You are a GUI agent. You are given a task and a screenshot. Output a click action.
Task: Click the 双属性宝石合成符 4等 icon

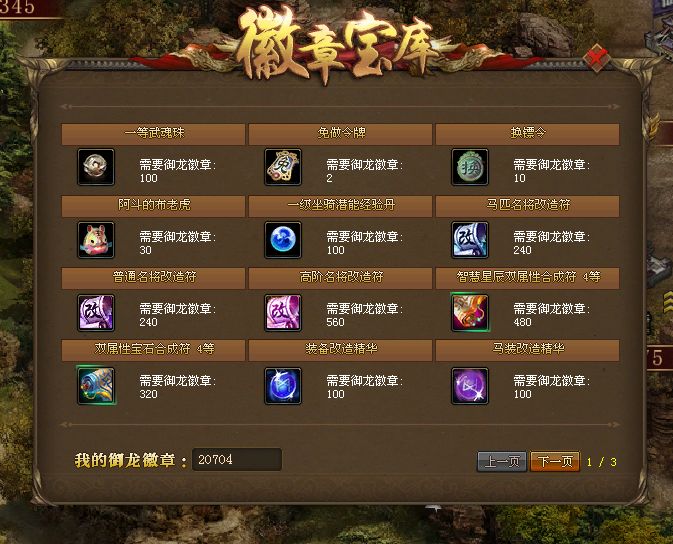coord(96,385)
